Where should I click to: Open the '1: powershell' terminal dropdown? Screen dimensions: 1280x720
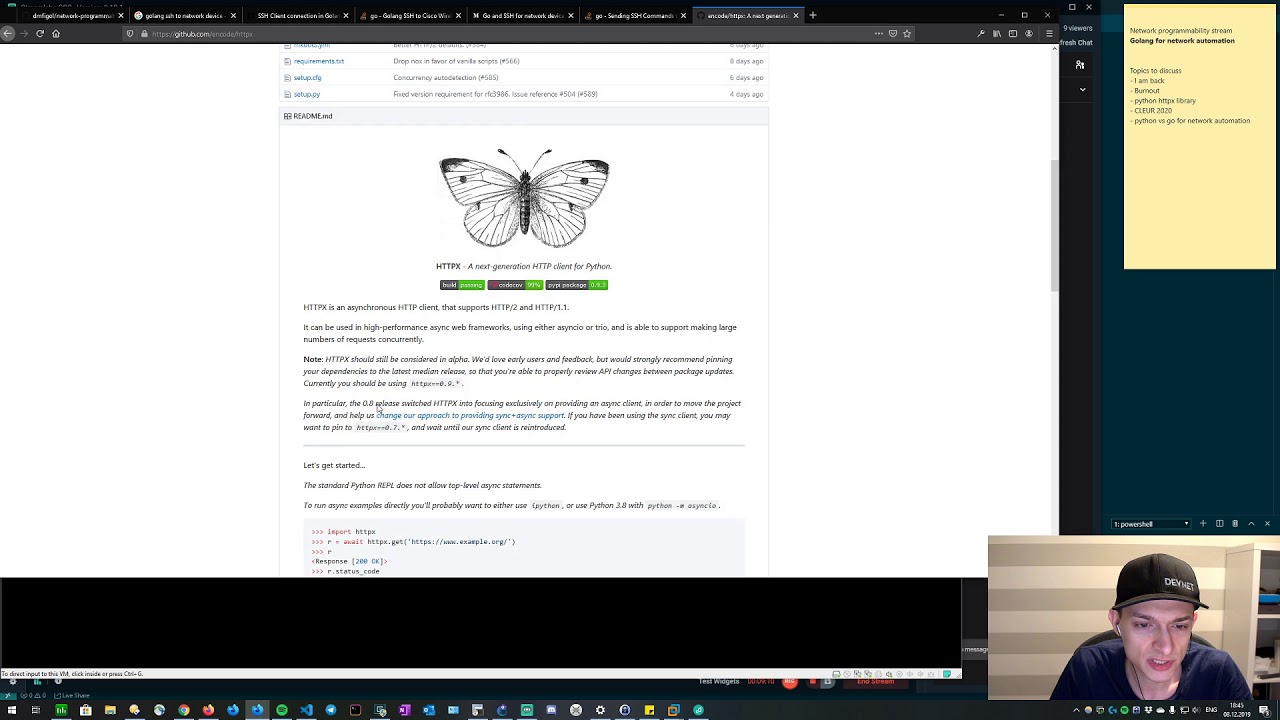(x=1151, y=524)
